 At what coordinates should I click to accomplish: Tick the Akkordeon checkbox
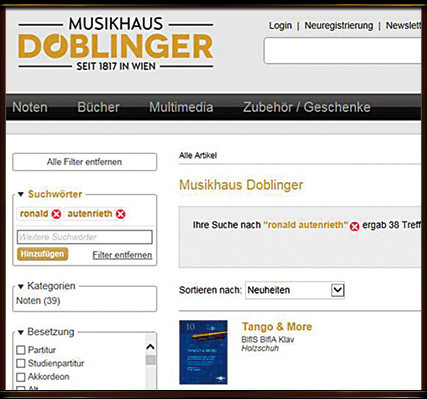point(21,377)
